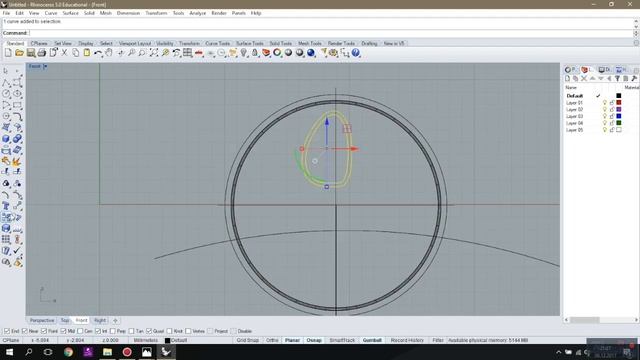Image resolution: width=640 pixels, height=360 pixels.
Task: Click the green color swatch of Layer 04
Action: pyautogui.click(x=619, y=123)
